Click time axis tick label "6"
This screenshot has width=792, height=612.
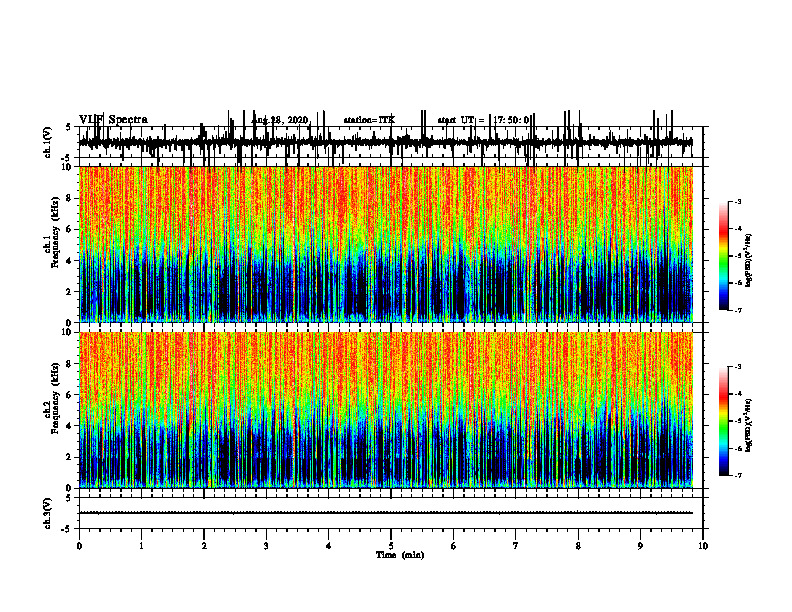click(x=454, y=546)
